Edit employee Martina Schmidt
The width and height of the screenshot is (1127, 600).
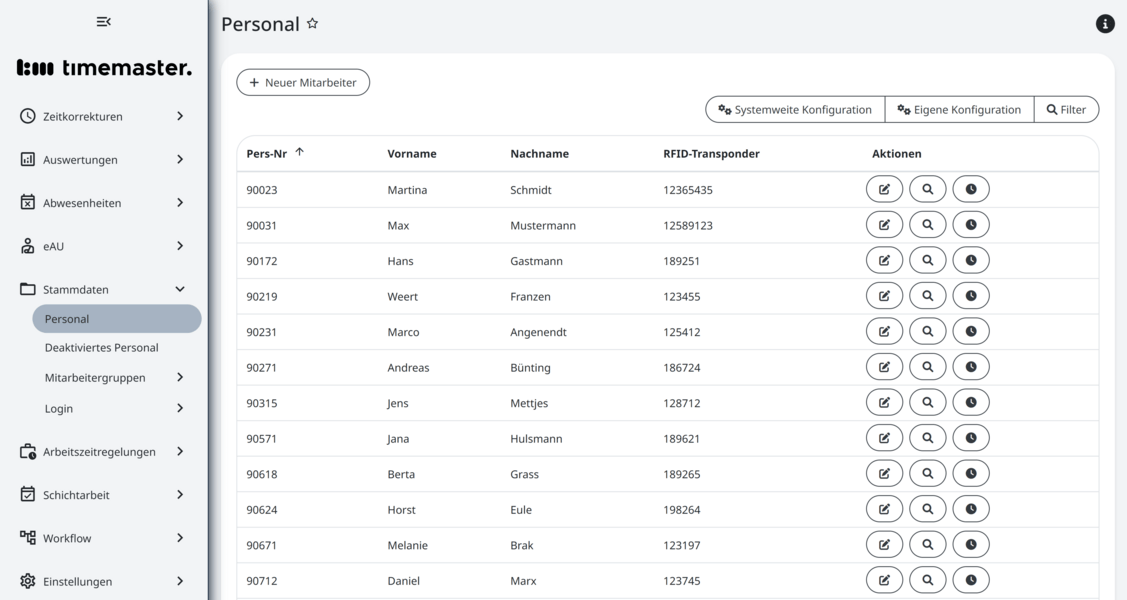pos(884,189)
